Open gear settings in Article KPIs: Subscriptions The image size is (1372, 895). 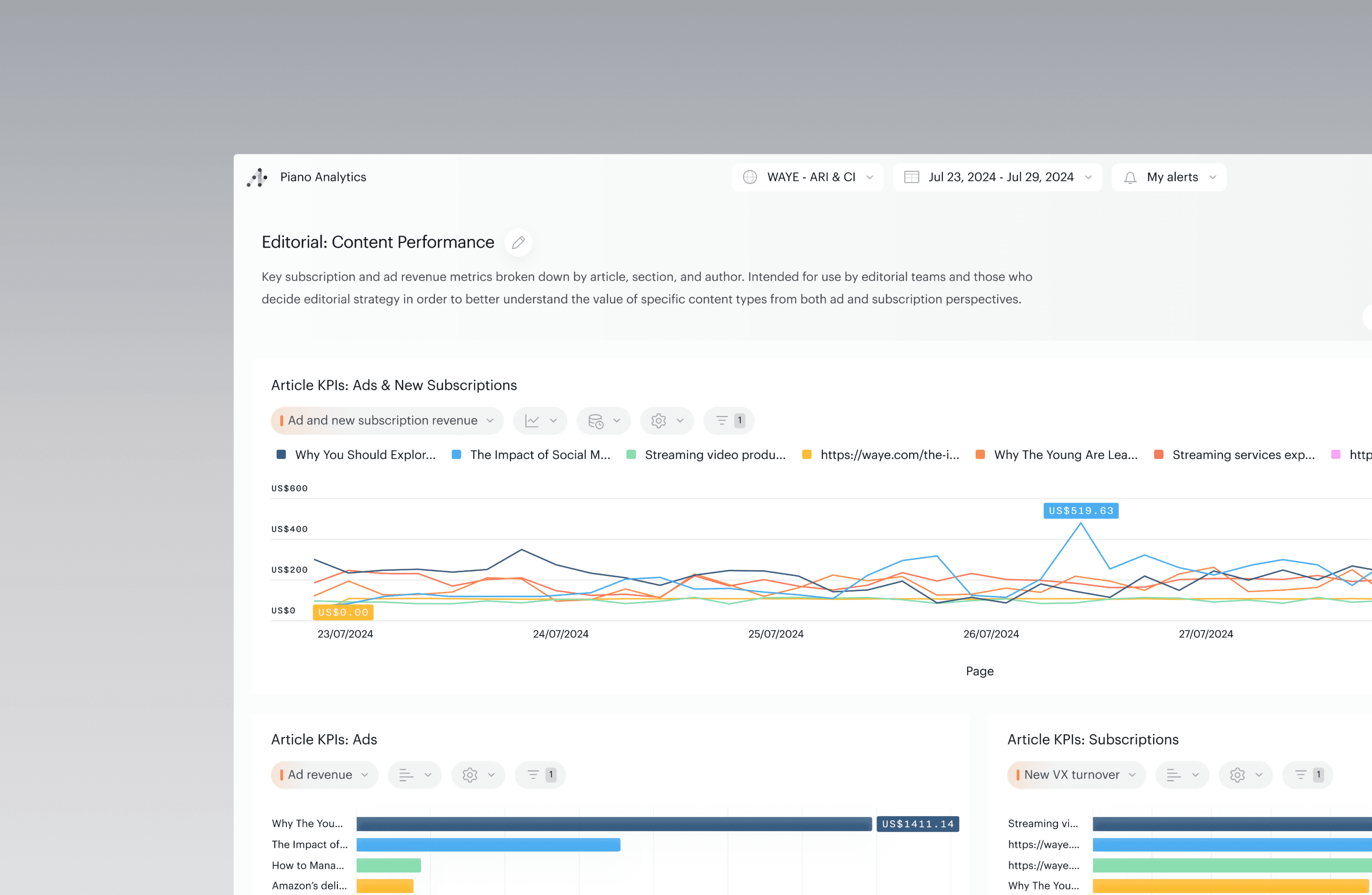1245,774
